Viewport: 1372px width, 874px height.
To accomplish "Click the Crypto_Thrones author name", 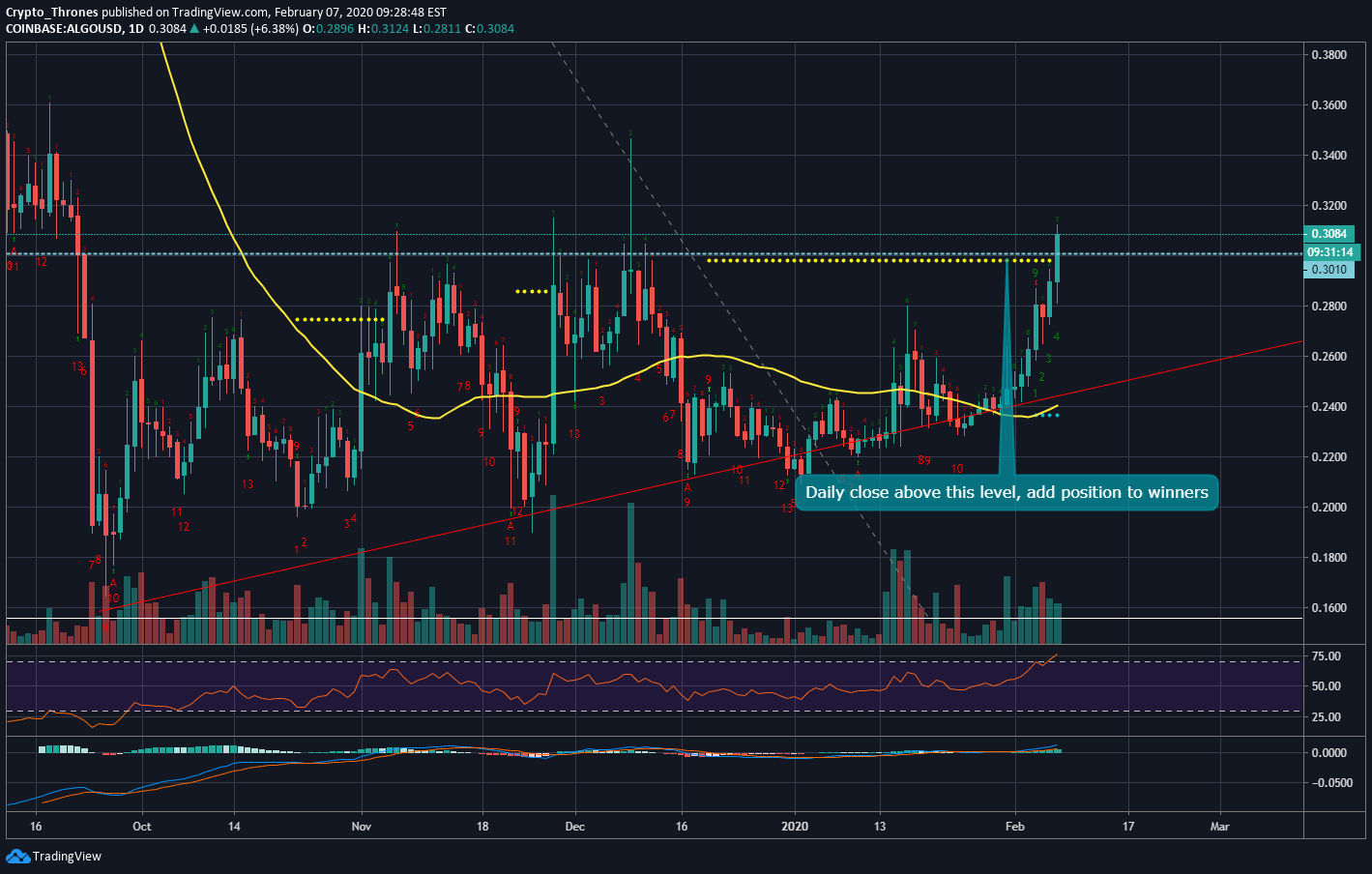I will pyautogui.click(x=52, y=13).
